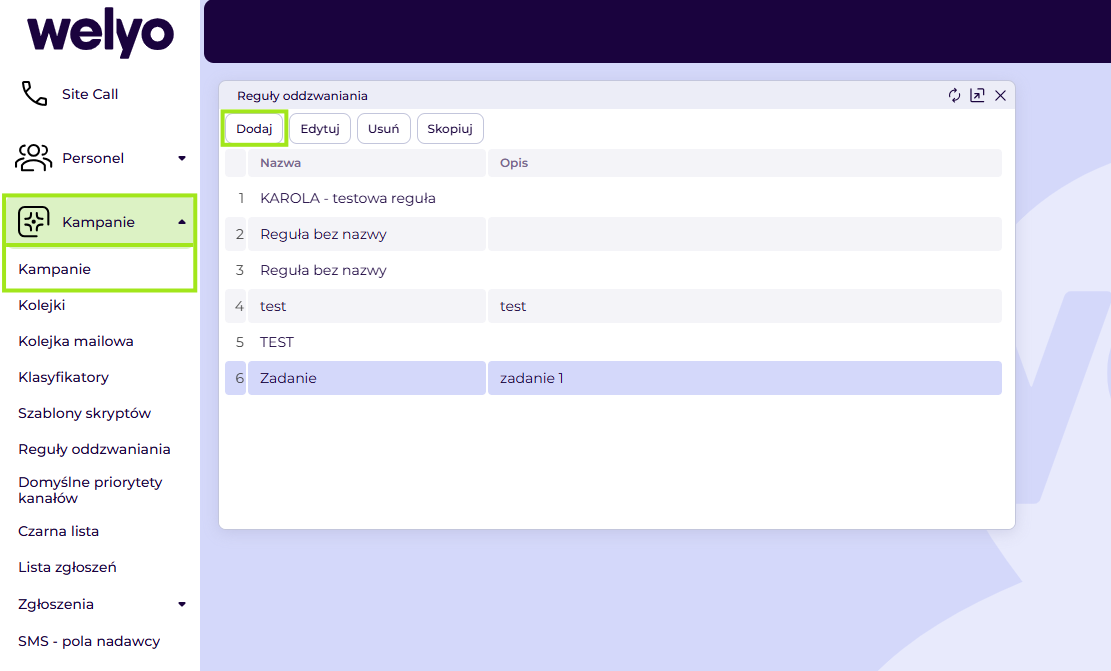Open the Kolejki menu item
The height and width of the screenshot is (671, 1111).
42,305
